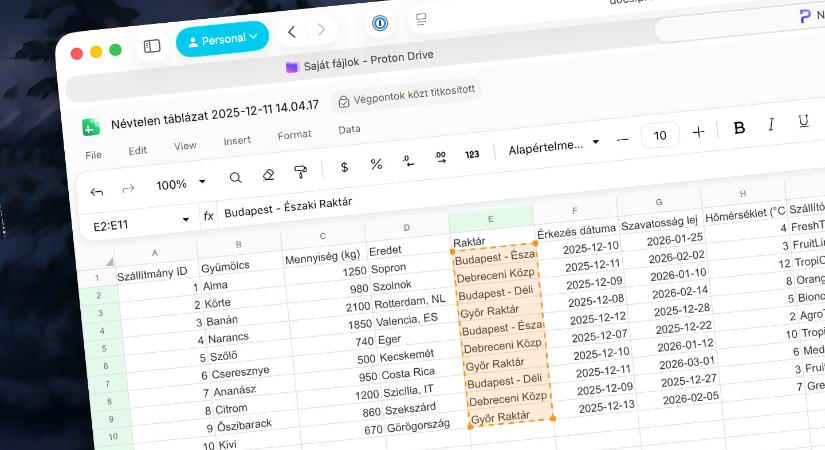This screenshot has width=825, height=450.
Task: Click the redo arrow icon
Action: [x=128, y=189]
